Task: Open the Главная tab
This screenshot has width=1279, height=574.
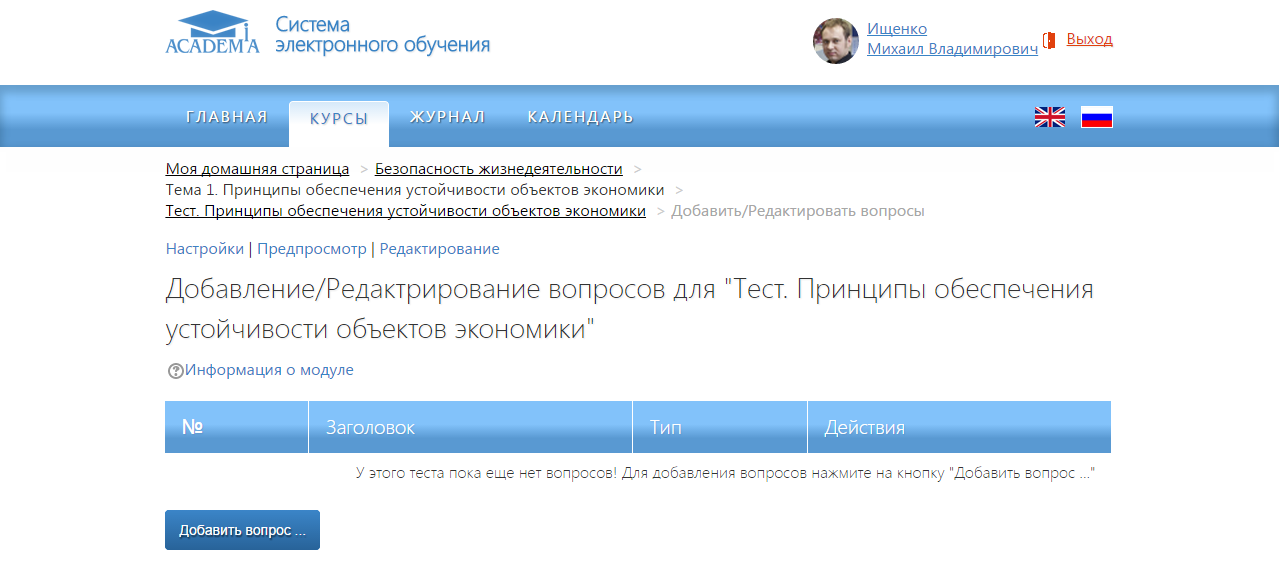Action: [226, 118]
